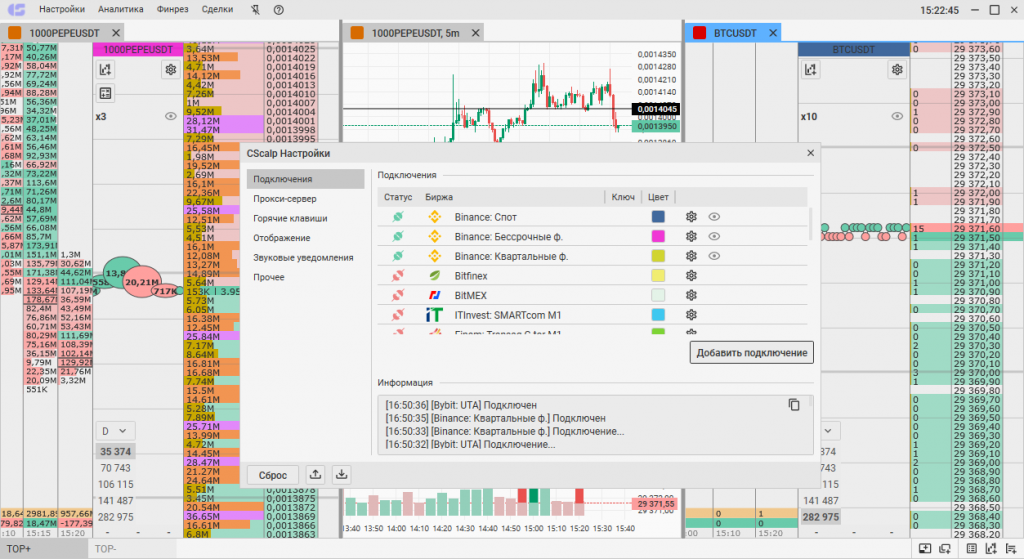The image size is (1024, 559).
Task: Click the list panel icon in bottom status bar
Action: 972,549
